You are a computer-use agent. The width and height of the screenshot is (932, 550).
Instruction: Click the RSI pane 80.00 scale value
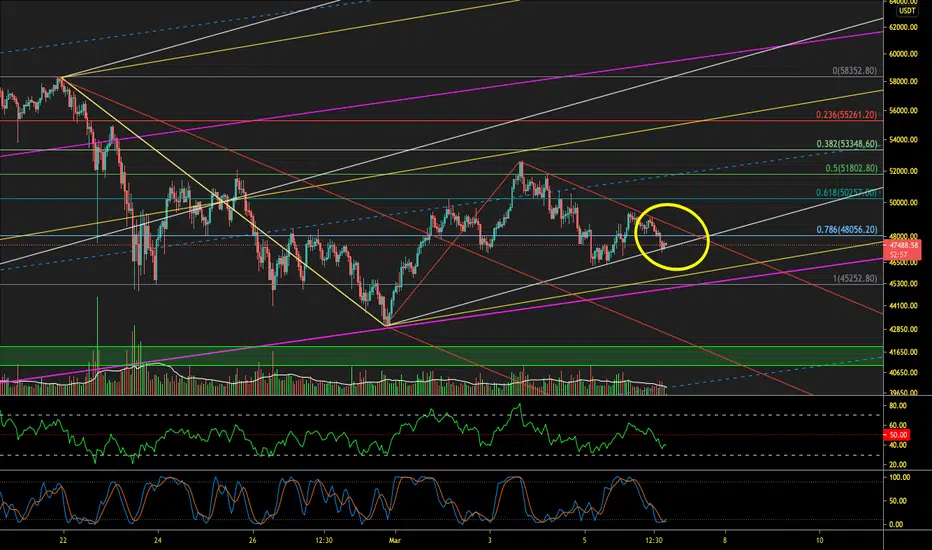(x=898, y=406)
